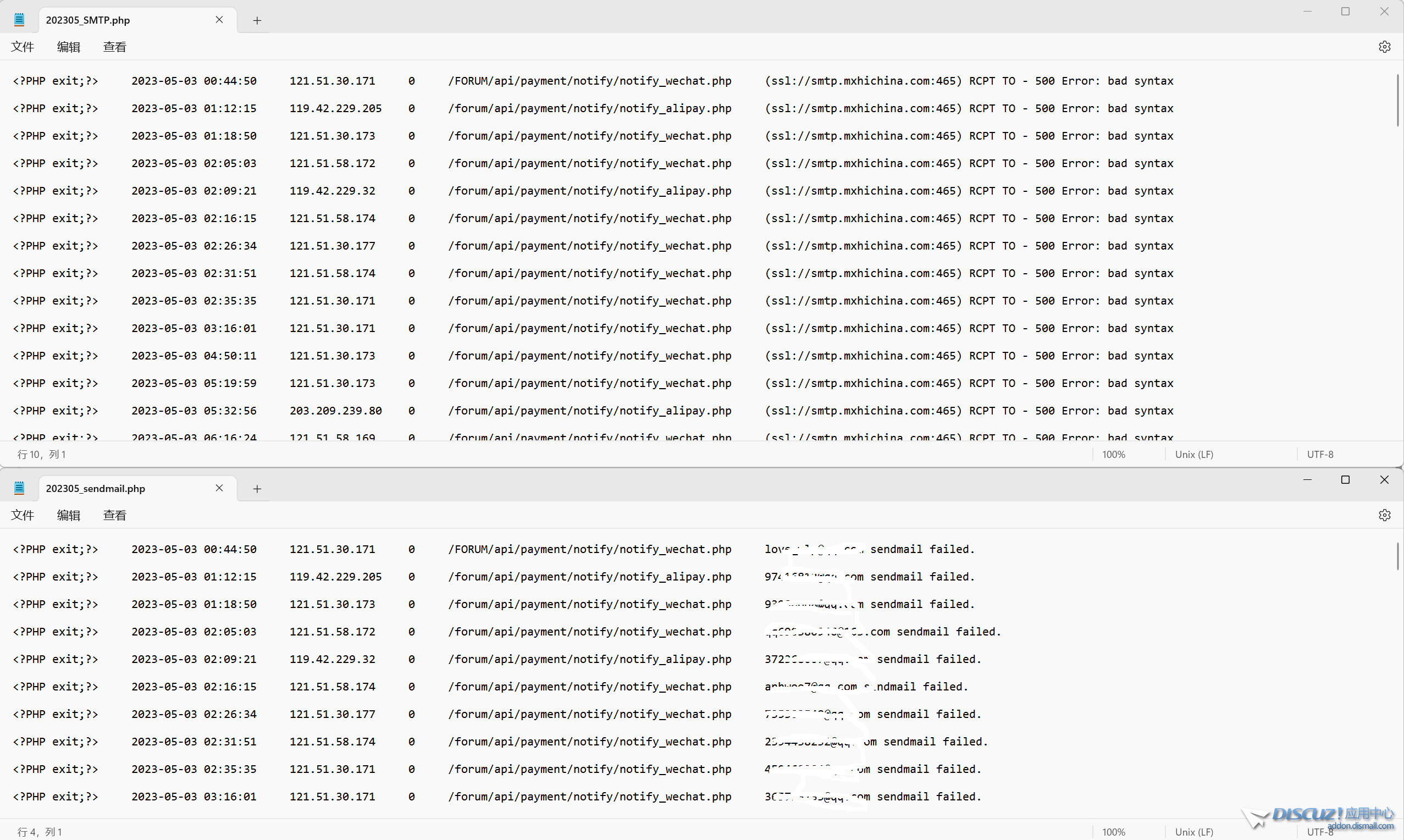Click Notepad app icon in lower window
Viewport: 1404px width, 840px height.
[x=19, y=488]
